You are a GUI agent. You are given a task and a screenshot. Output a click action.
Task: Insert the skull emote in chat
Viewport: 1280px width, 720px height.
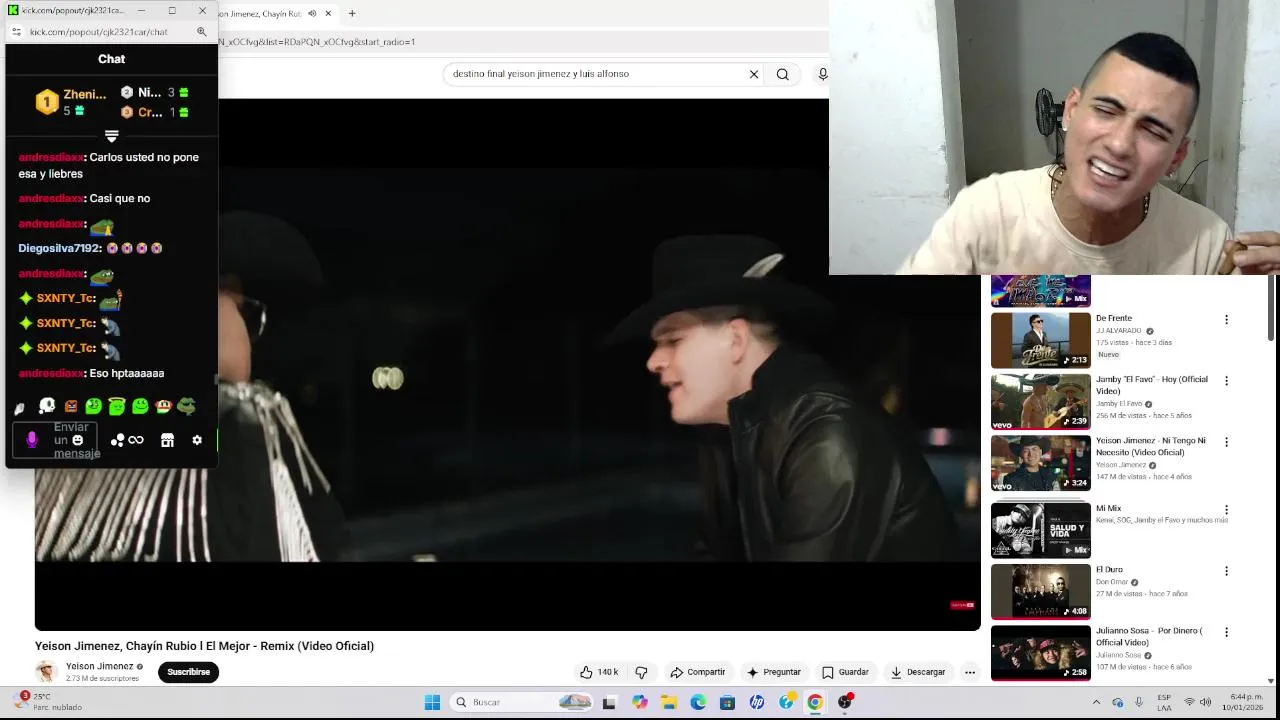coord(47,406)
